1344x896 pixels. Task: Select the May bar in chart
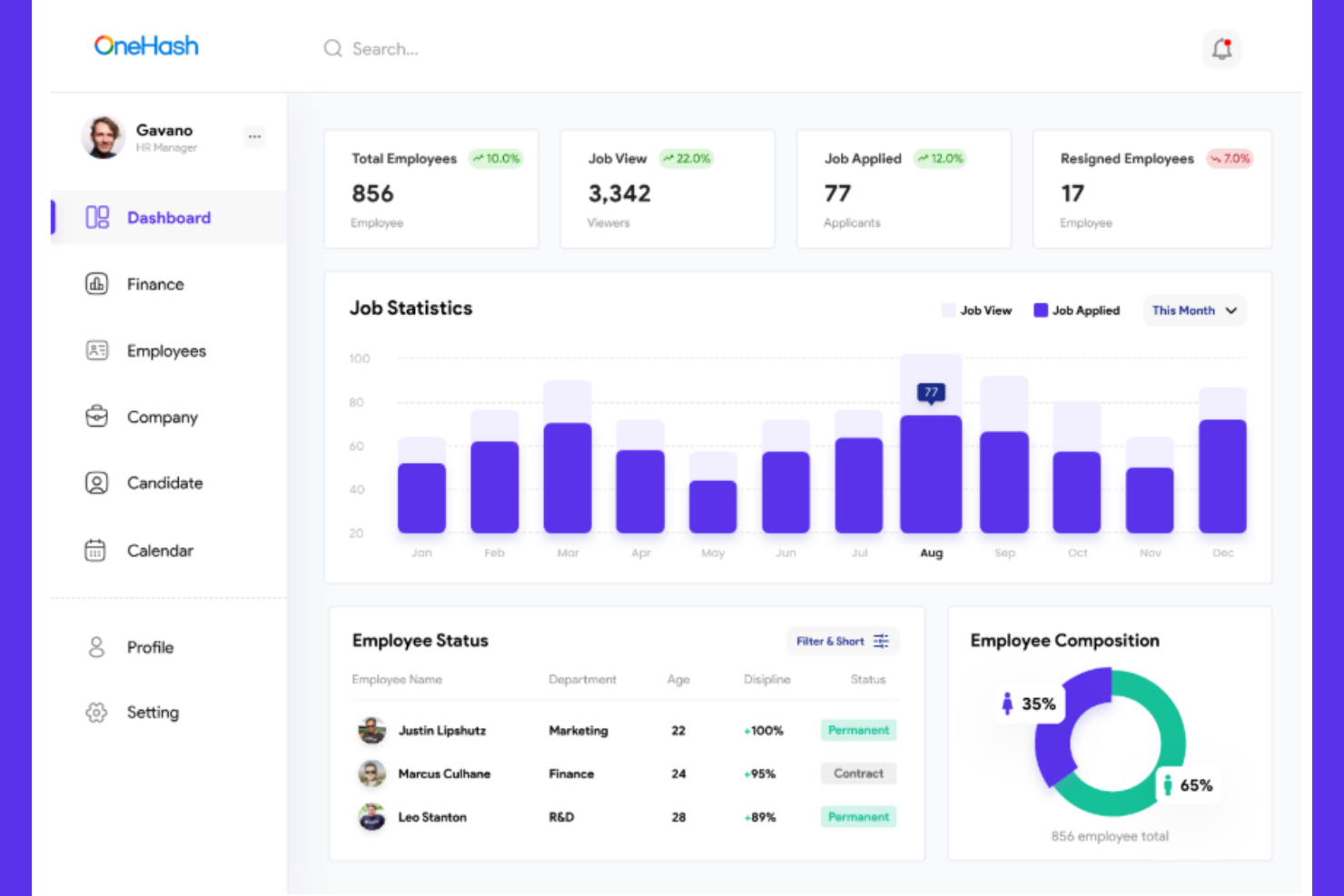713,507
